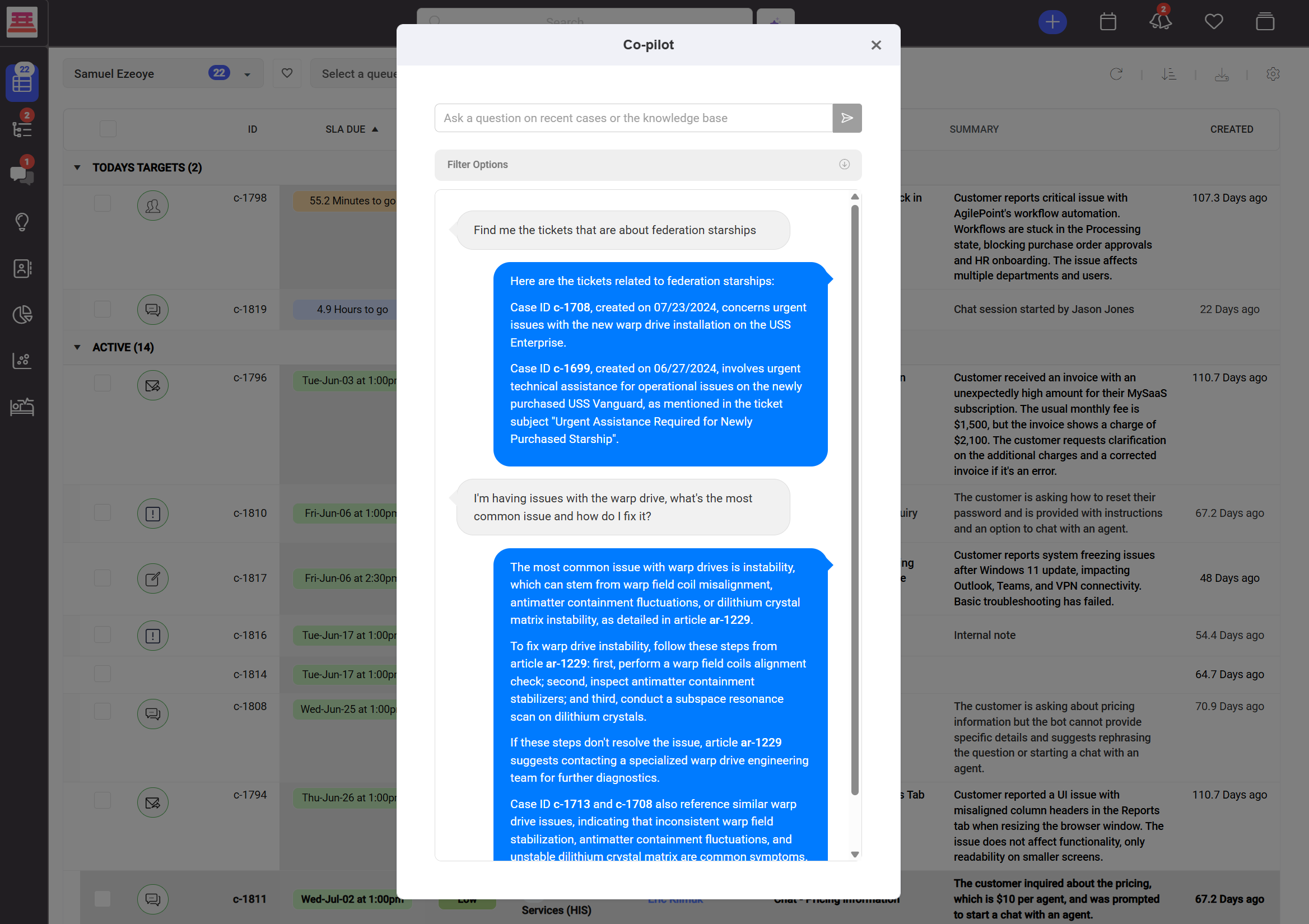Type in the Co-pilot question field
This screenshot has width=1309, height=924.
coord(627,118)
